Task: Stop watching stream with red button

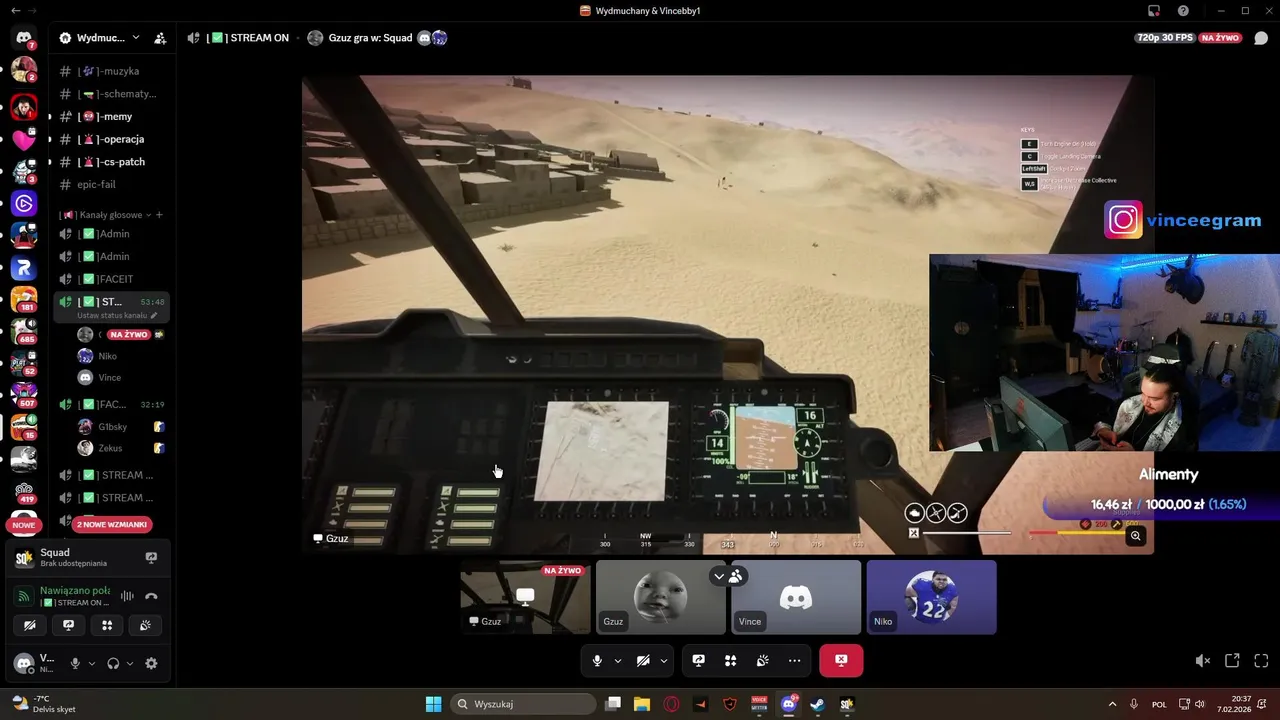Action: click(841, 660)
